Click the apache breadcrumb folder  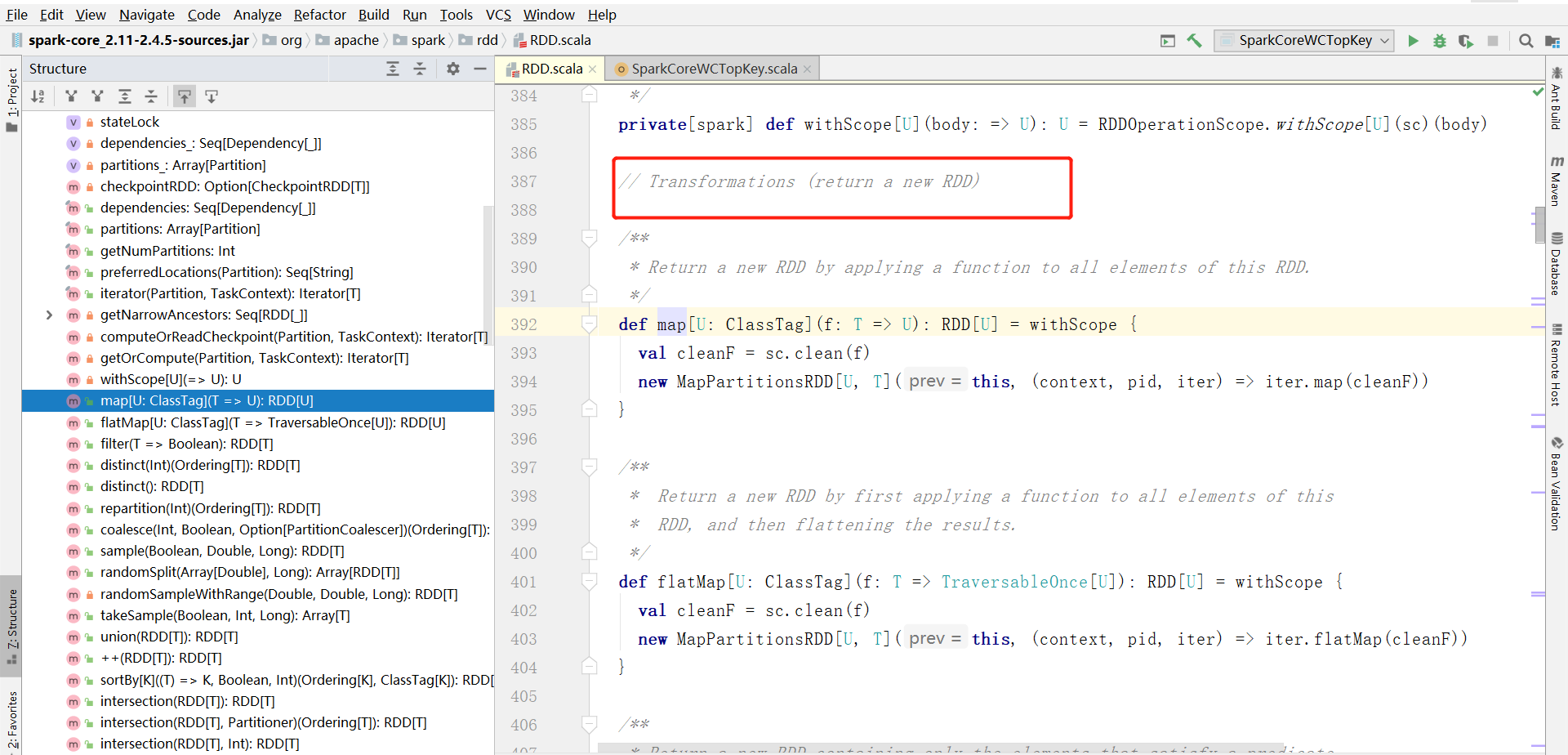348,40
